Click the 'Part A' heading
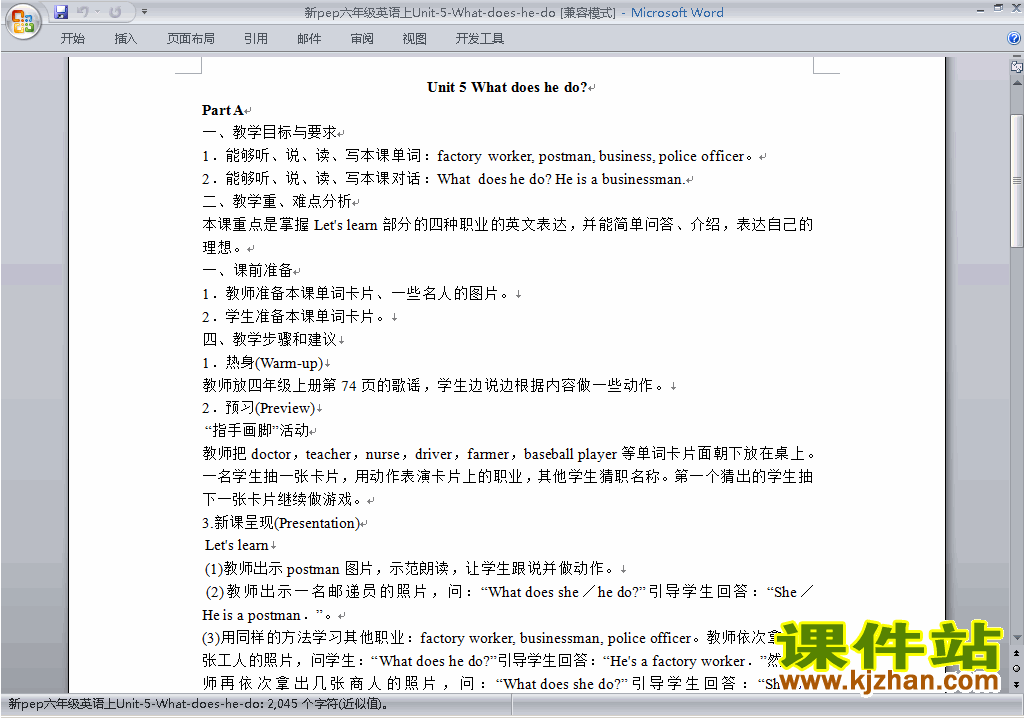Image resolution: width=1024 pixels, height=718 pixels. (x=223, y=110)
